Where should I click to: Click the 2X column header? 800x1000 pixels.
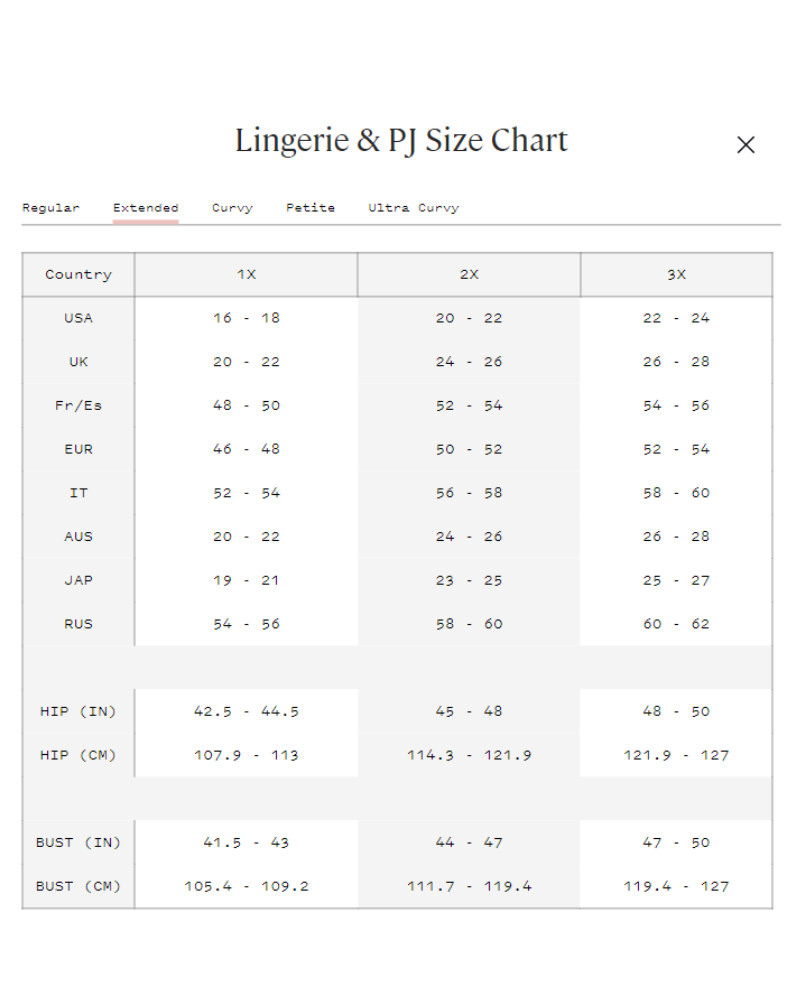click(469, 275)
